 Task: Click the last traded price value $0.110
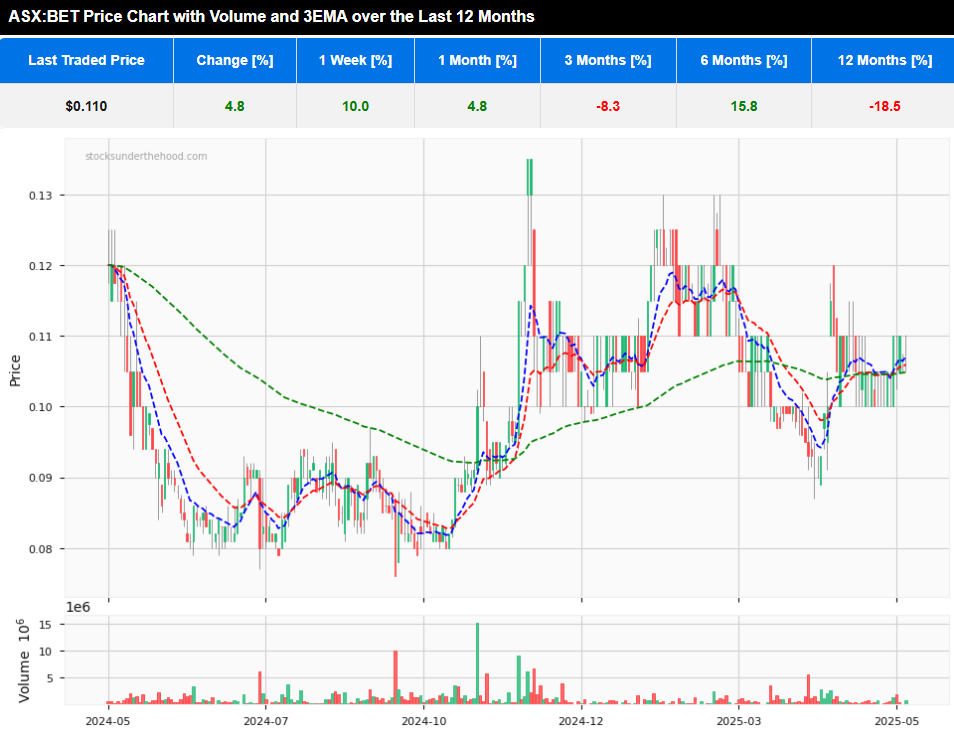click(x=86, y=106)
